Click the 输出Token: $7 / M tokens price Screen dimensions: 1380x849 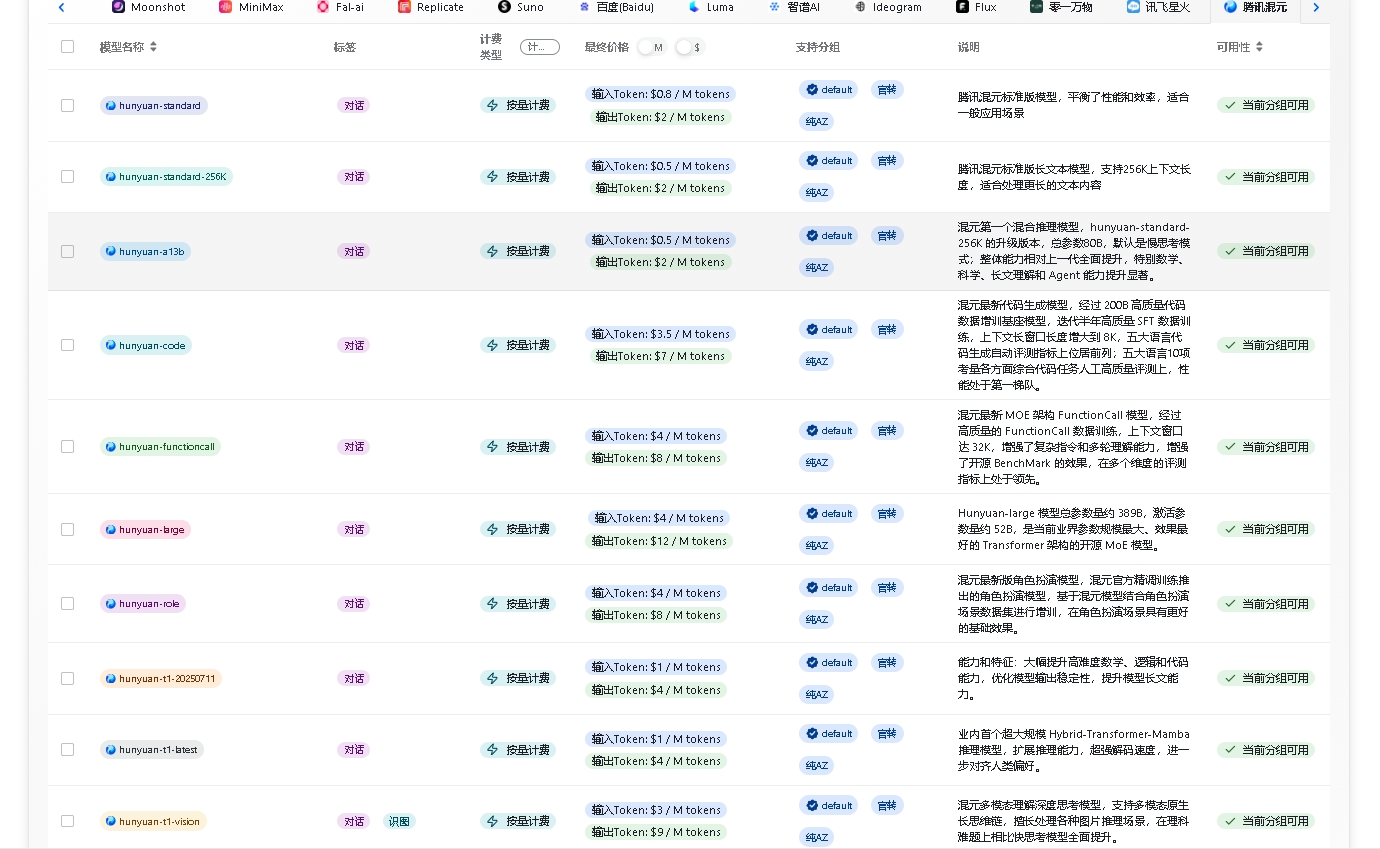[660, 356]
